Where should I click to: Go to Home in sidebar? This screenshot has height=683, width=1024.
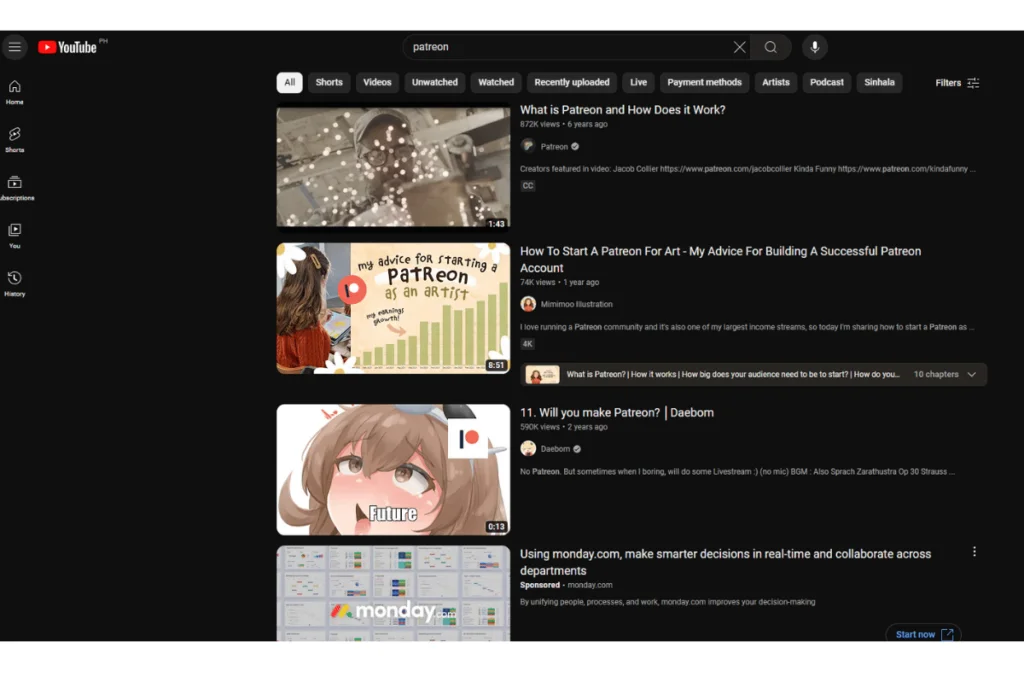[14, 92]
